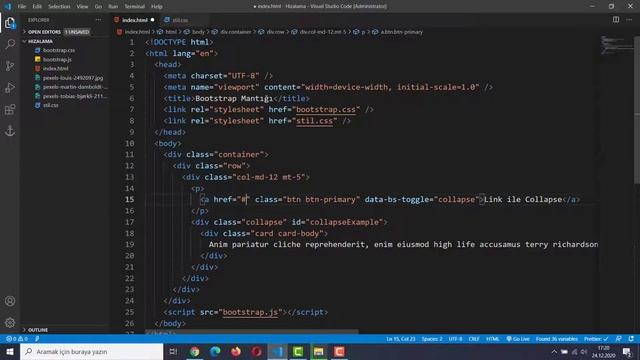Open Windows Action Center notifications
640x360 pixels.
tap(627, 352)
